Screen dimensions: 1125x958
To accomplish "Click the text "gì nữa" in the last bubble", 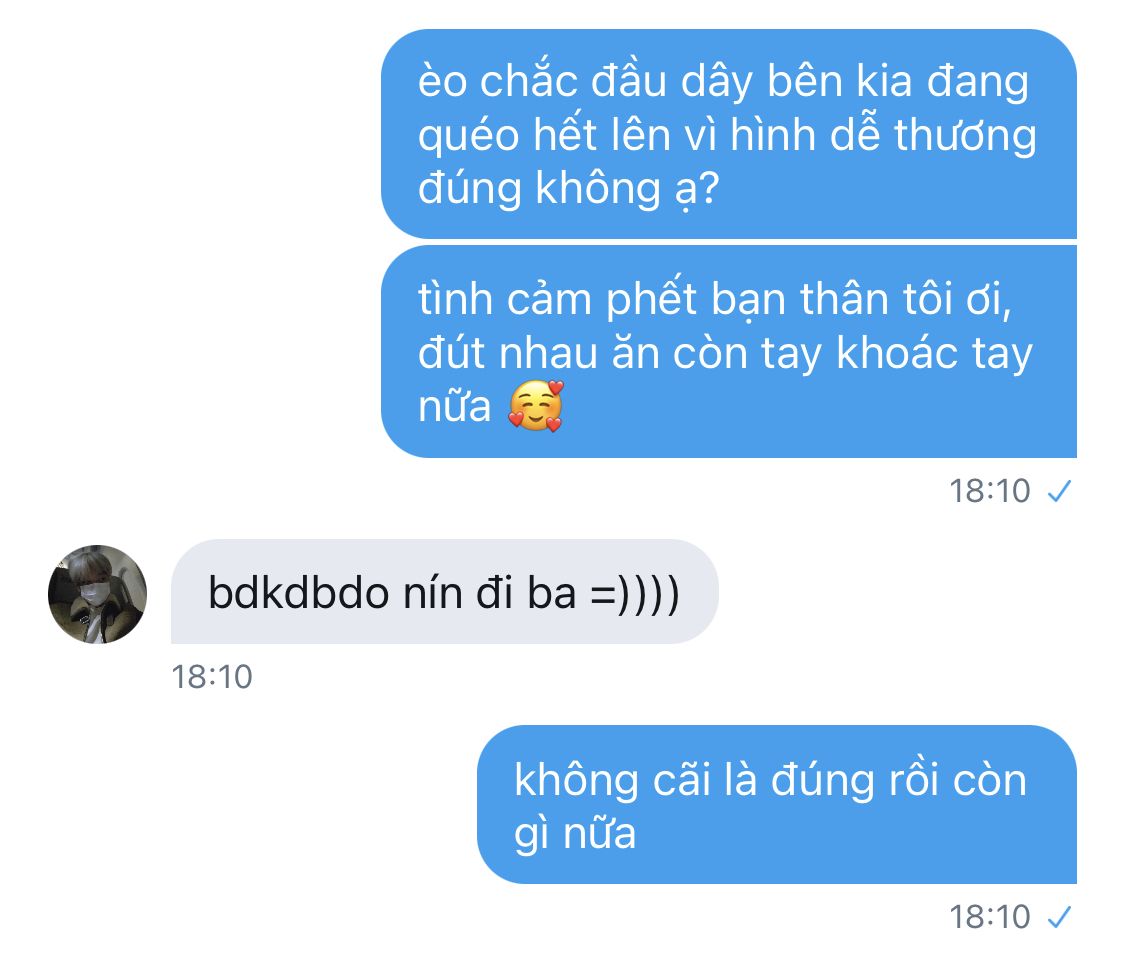I will click(x=575, y=835).
